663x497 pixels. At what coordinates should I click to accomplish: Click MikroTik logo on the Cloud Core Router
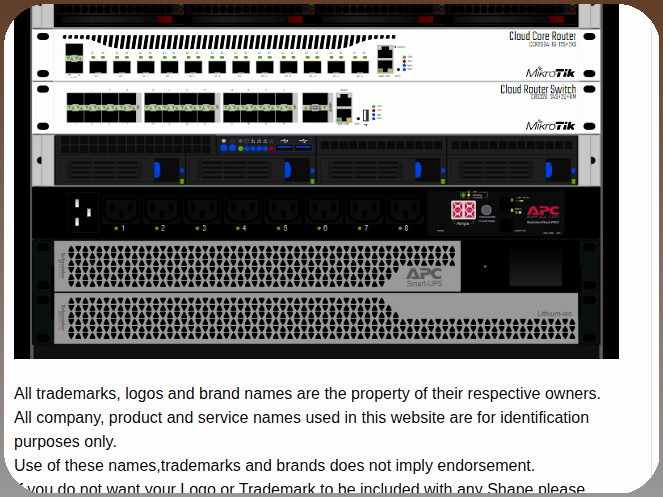pyautogui.click(x=550, y=73)
